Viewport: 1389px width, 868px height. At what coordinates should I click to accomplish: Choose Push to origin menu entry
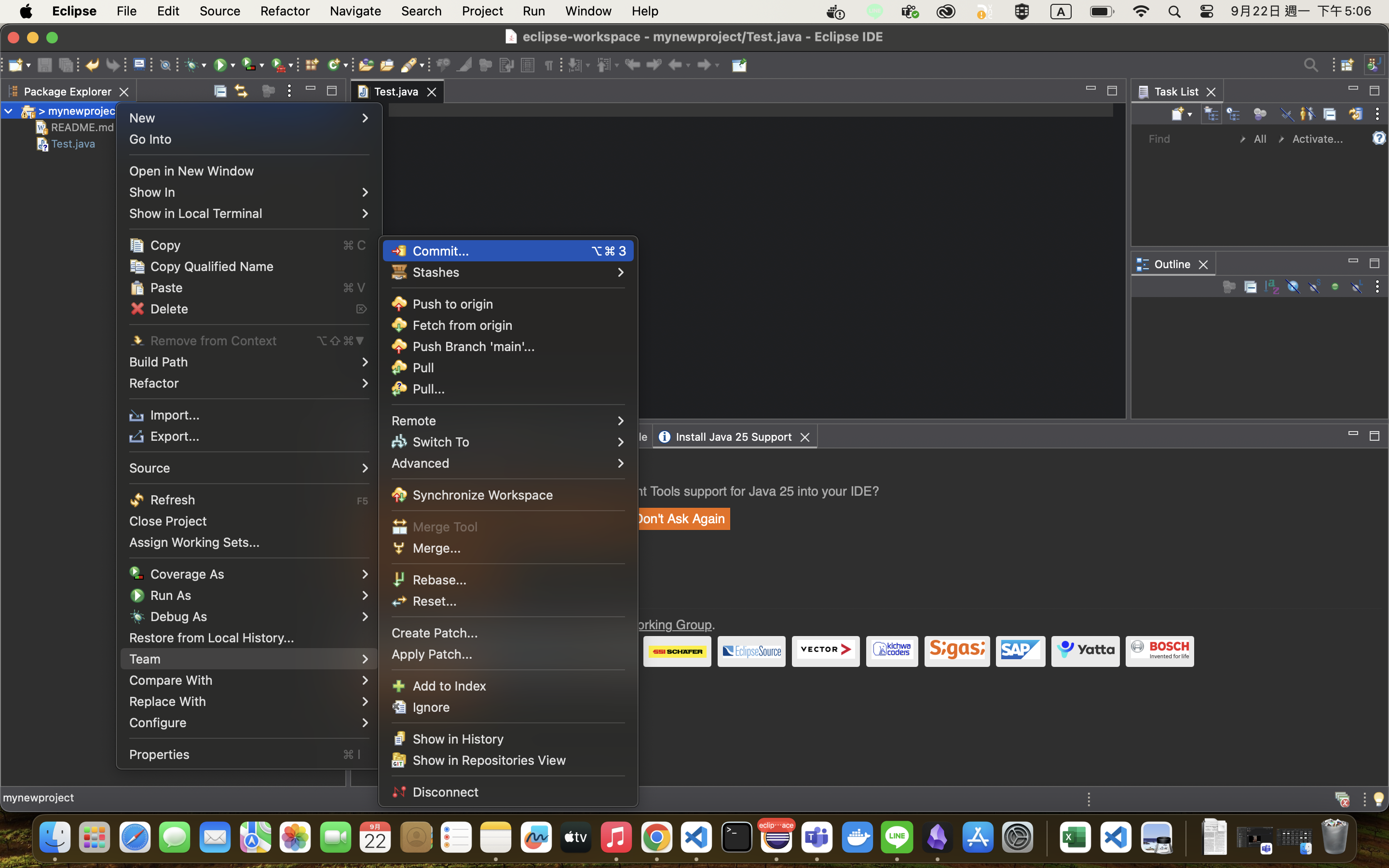452,304
